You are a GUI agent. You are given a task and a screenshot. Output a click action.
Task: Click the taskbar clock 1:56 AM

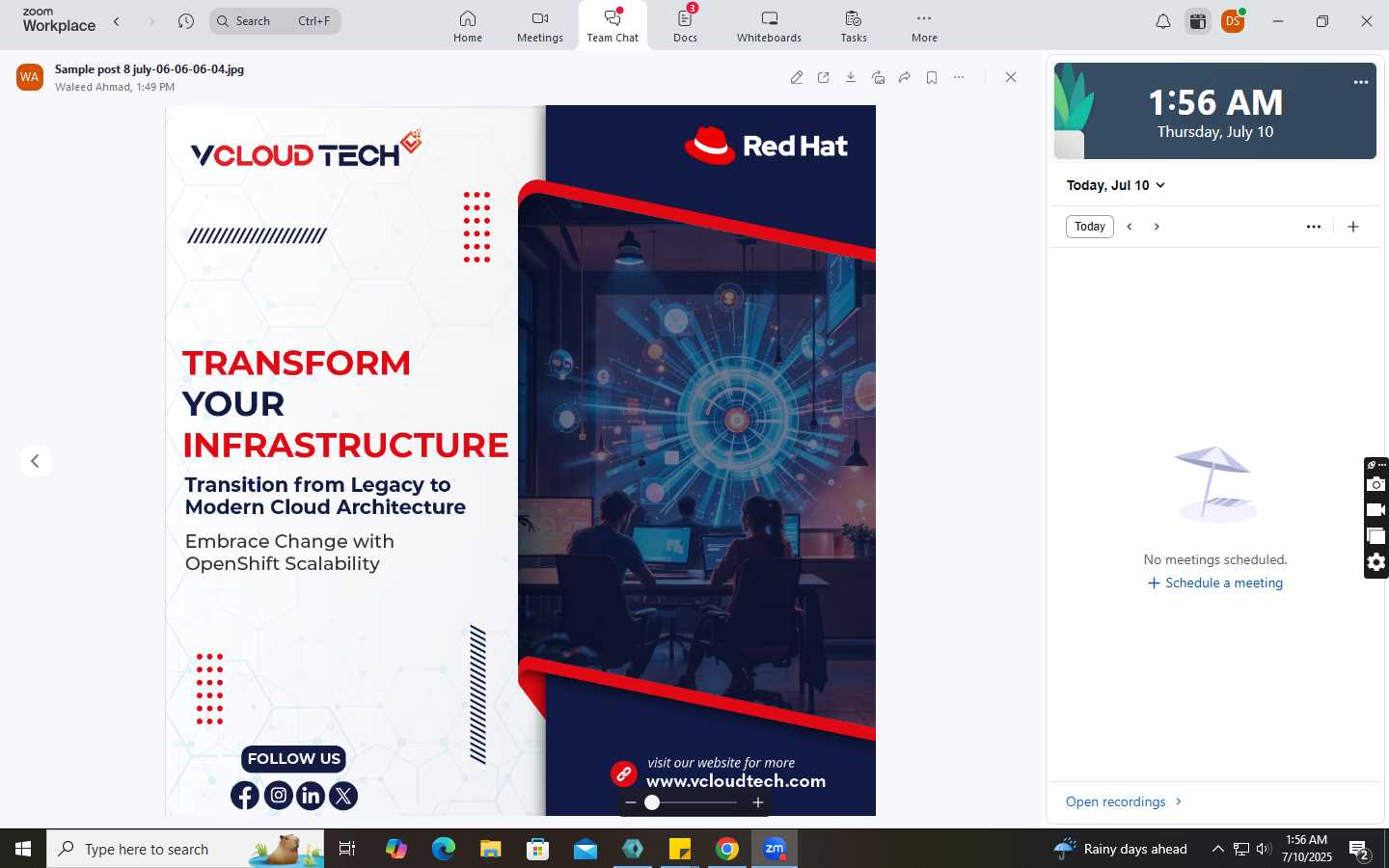(x=1307, y=849)
